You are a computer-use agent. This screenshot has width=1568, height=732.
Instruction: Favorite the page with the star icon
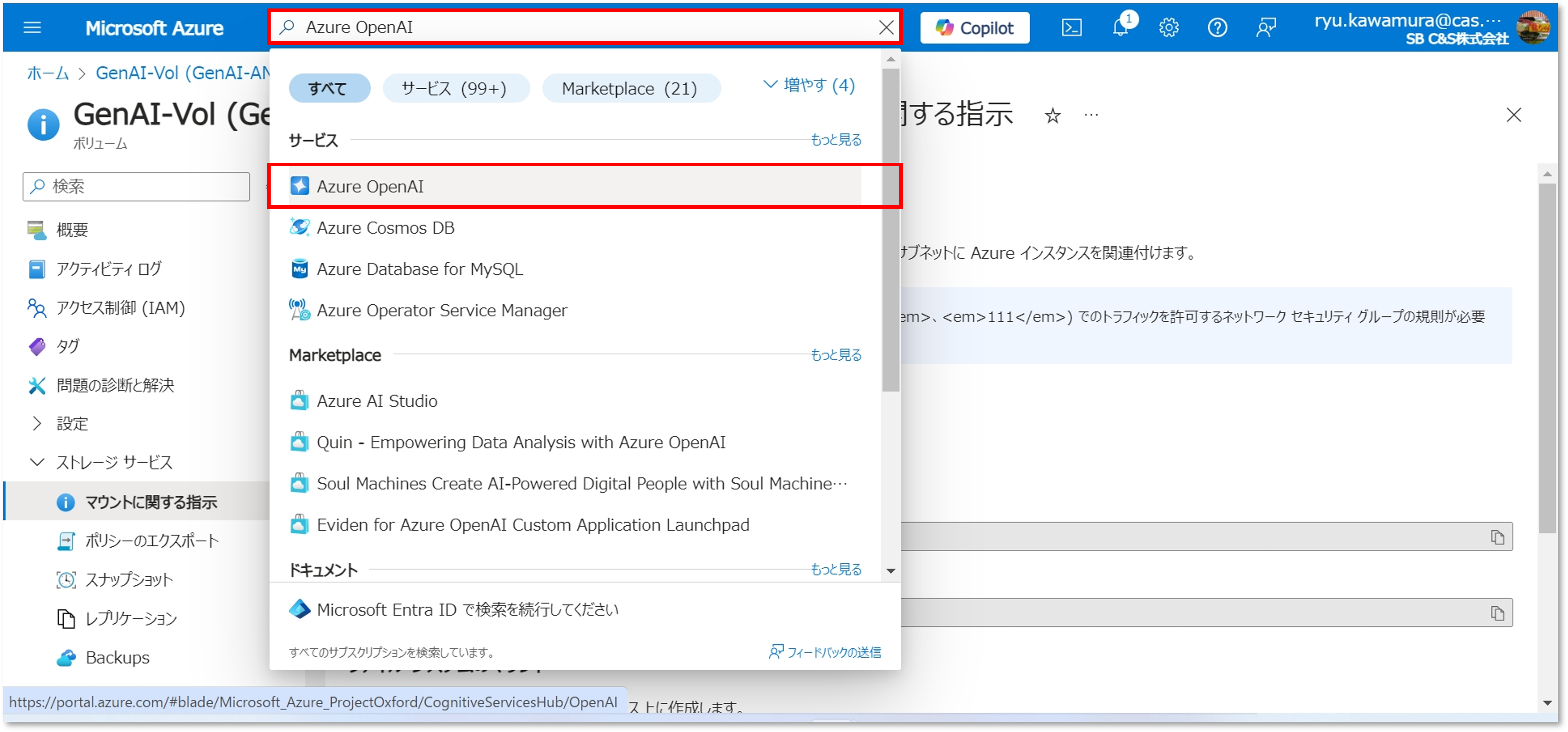(x=1053, y=115)
